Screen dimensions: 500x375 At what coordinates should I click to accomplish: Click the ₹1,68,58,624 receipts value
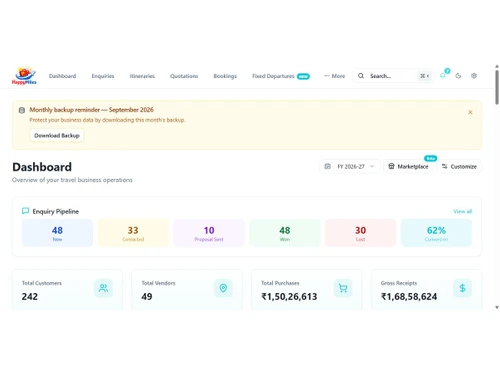coord(409,296)
